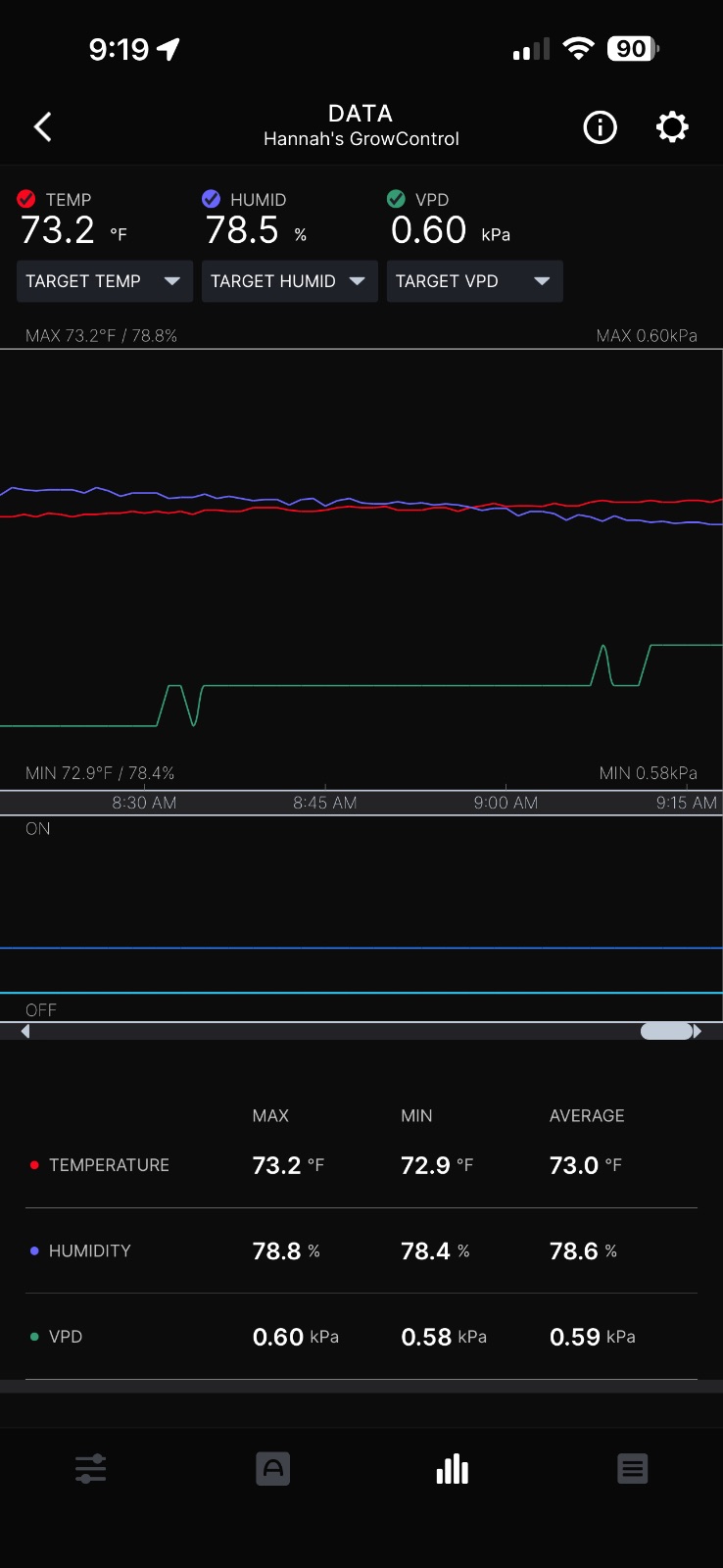Tap the chart scroll right arrow
The width and height of the screenshot is (723, 1568).
[x=697, y=1031]
